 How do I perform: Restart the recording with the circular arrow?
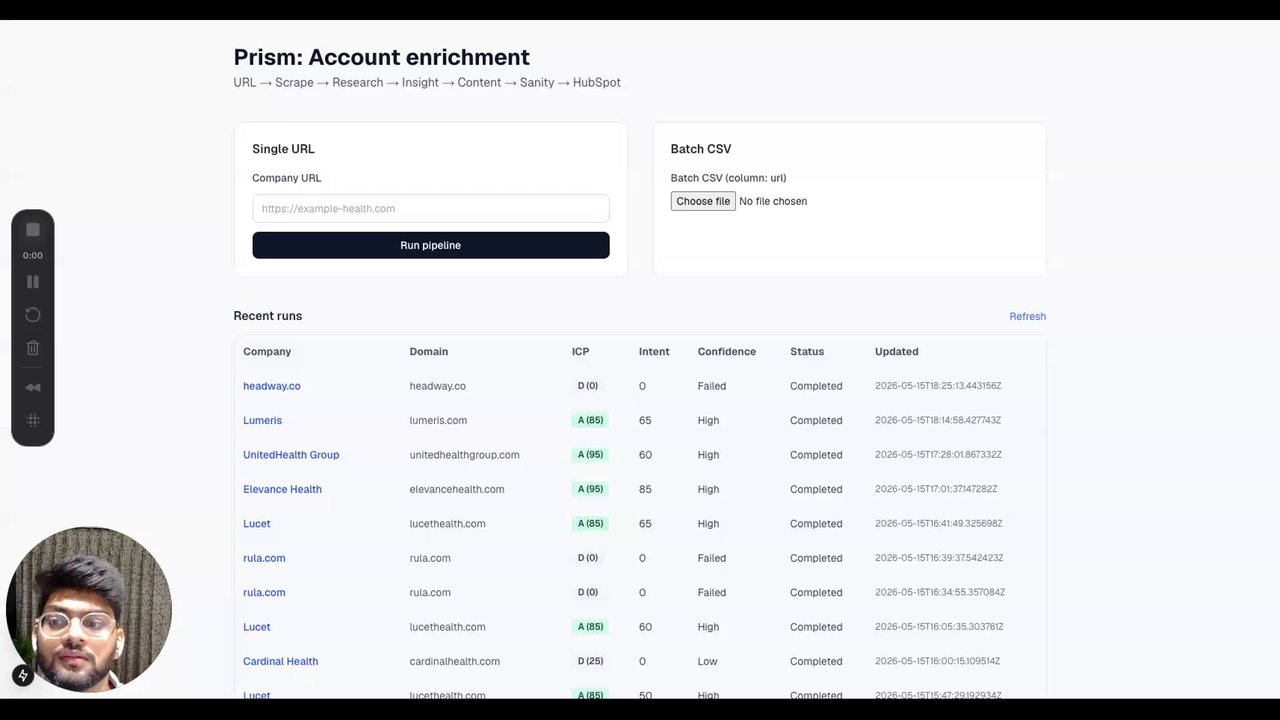[33, 315]
